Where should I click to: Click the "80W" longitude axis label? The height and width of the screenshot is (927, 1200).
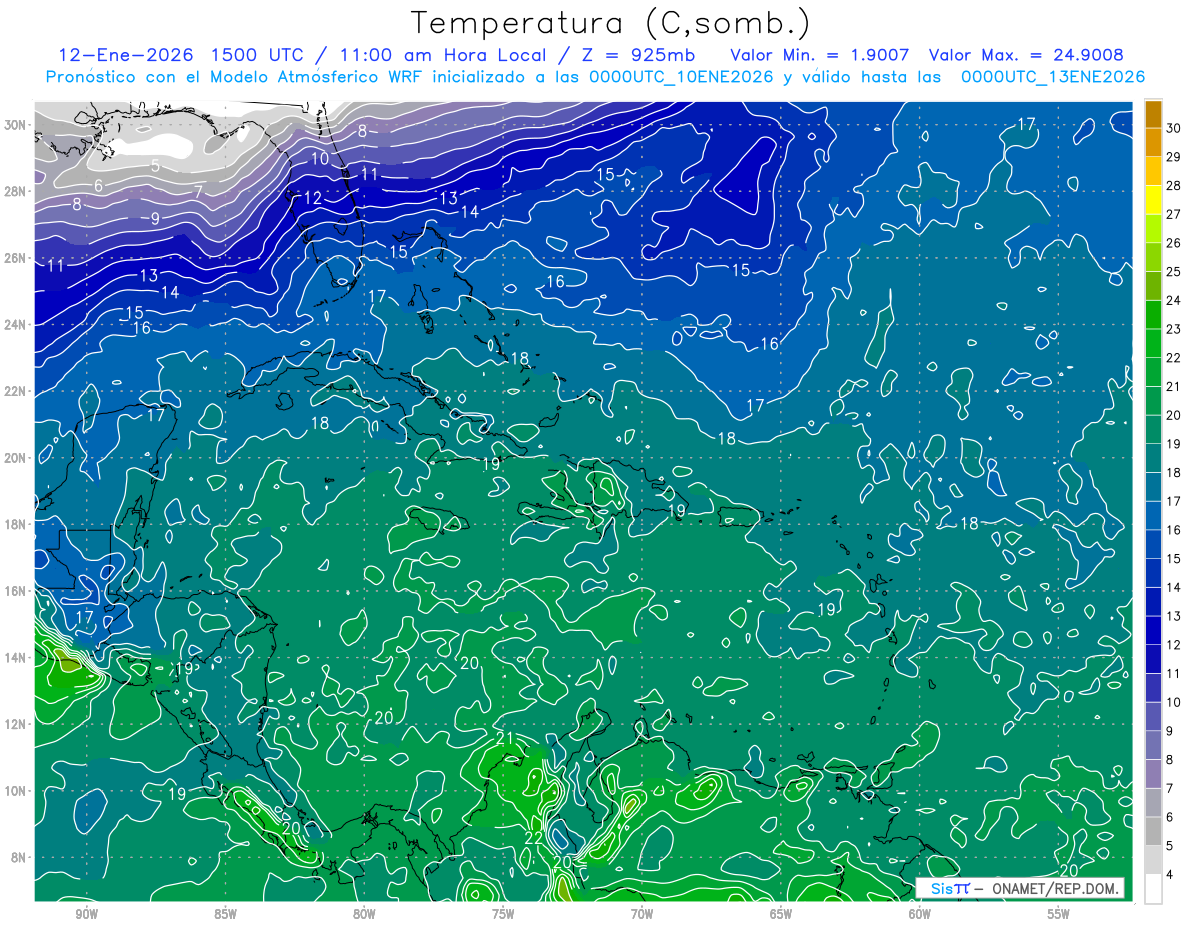[x=364, y=914]
